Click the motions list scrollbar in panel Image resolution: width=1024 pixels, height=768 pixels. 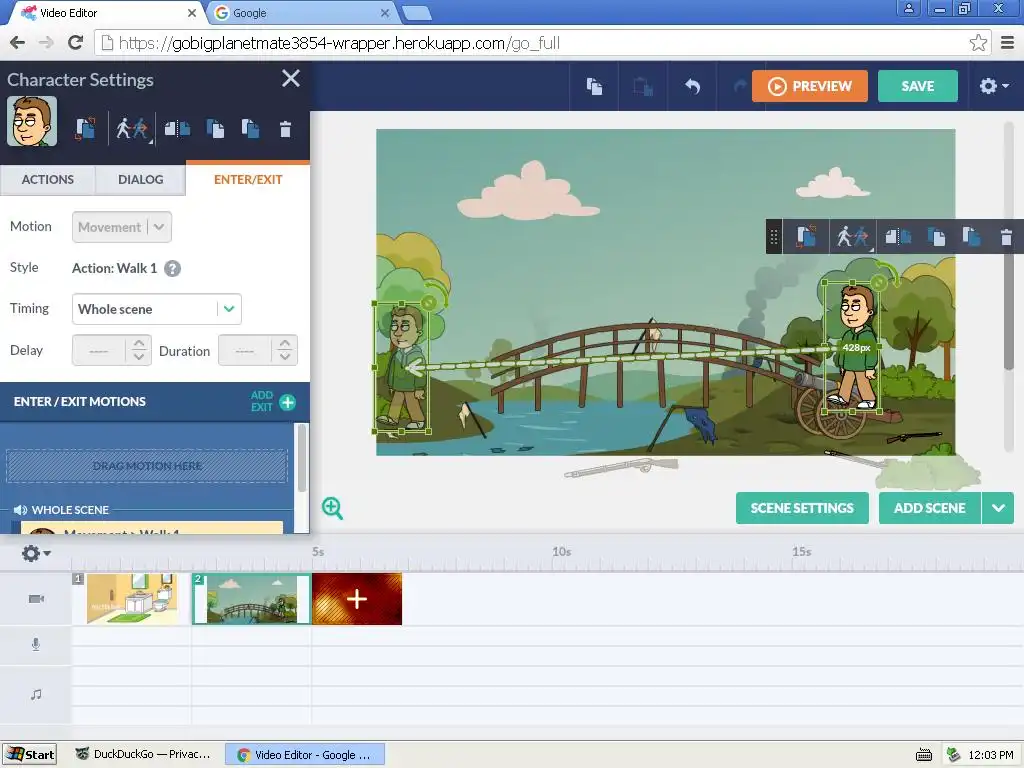tap(302, 458)
